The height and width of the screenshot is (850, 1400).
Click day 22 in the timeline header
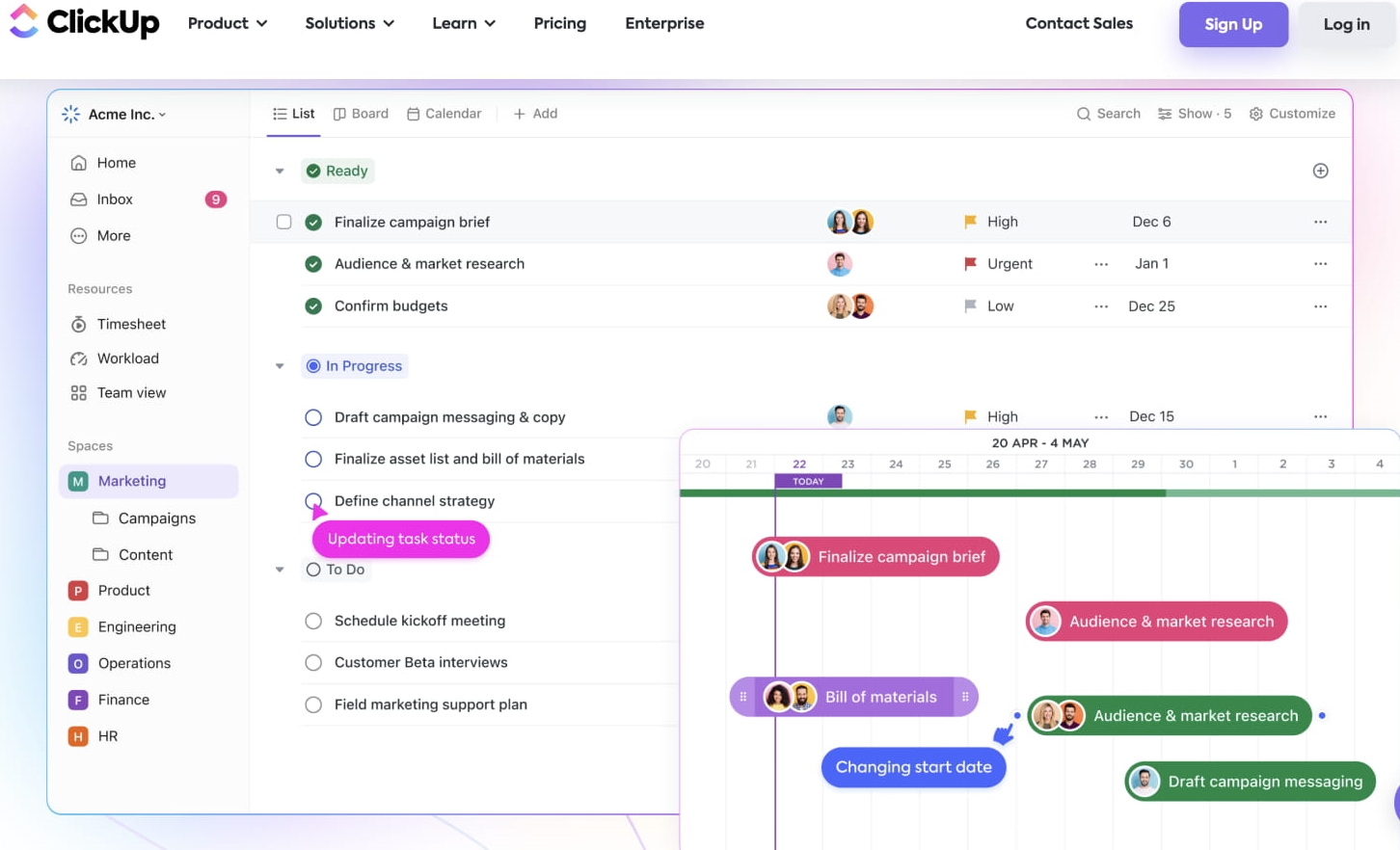(x=799, y=465)
